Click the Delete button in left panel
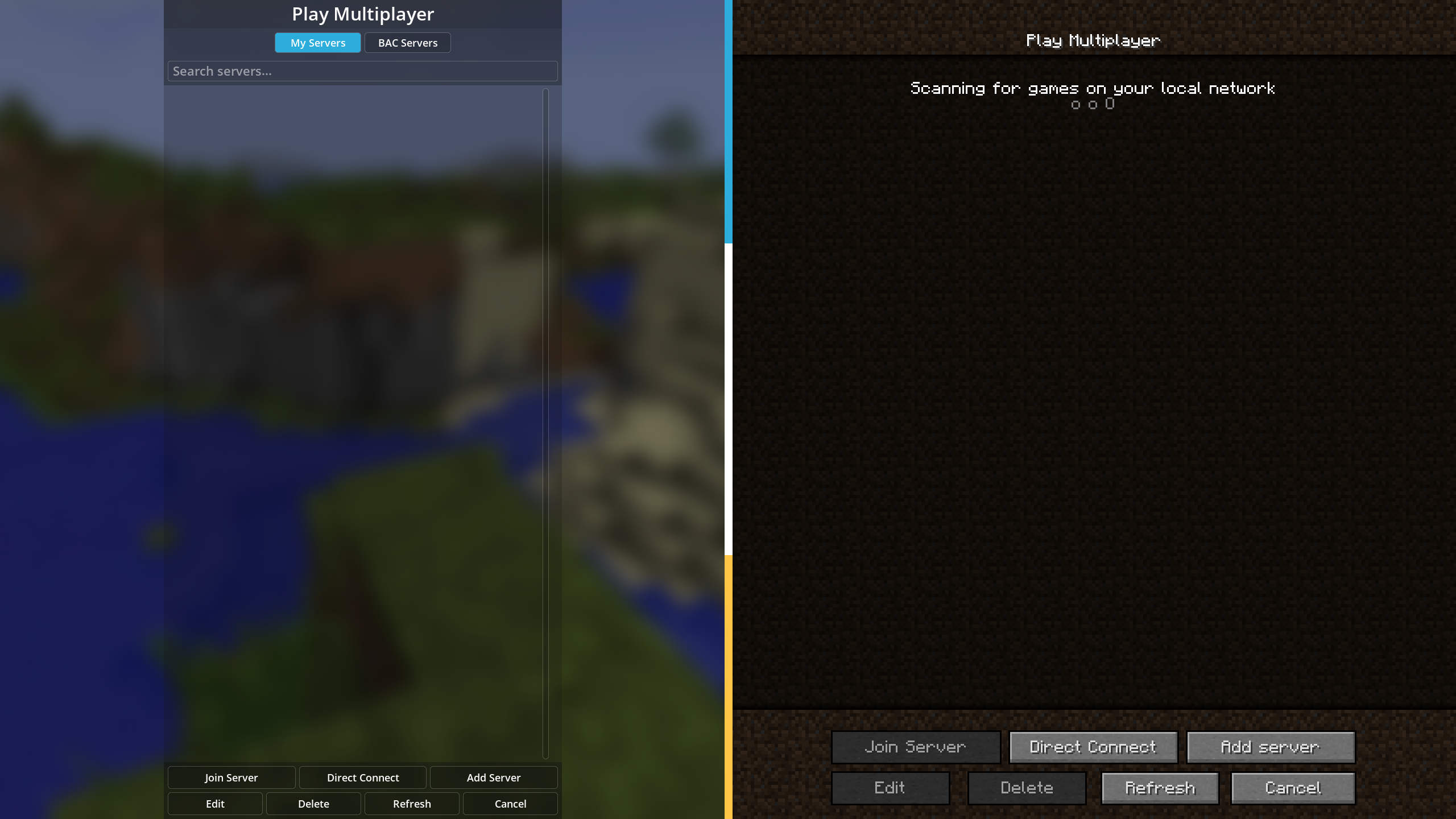This screenshot has height=819, width=1456. [313, 803]
